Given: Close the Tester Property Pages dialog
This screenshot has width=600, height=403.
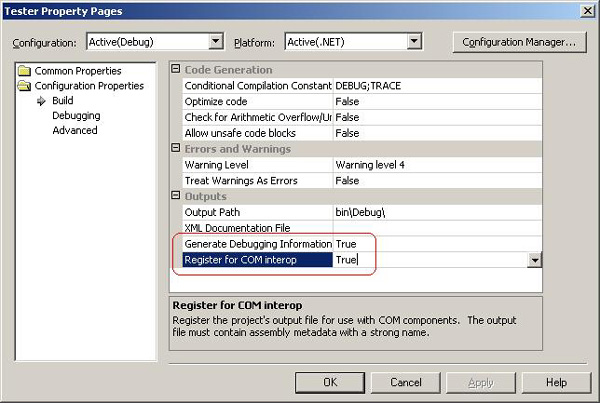Looking at the screenshot, I should 587,11.
